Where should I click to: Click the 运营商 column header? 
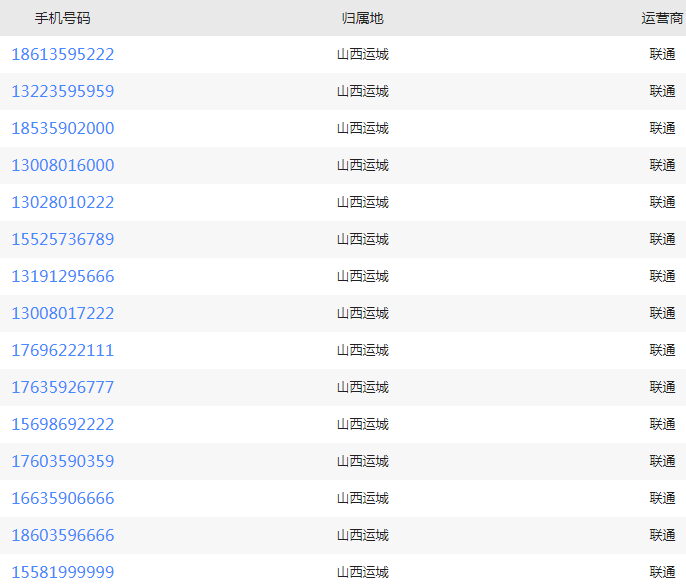pyautogui.click(x=662, y=18)
